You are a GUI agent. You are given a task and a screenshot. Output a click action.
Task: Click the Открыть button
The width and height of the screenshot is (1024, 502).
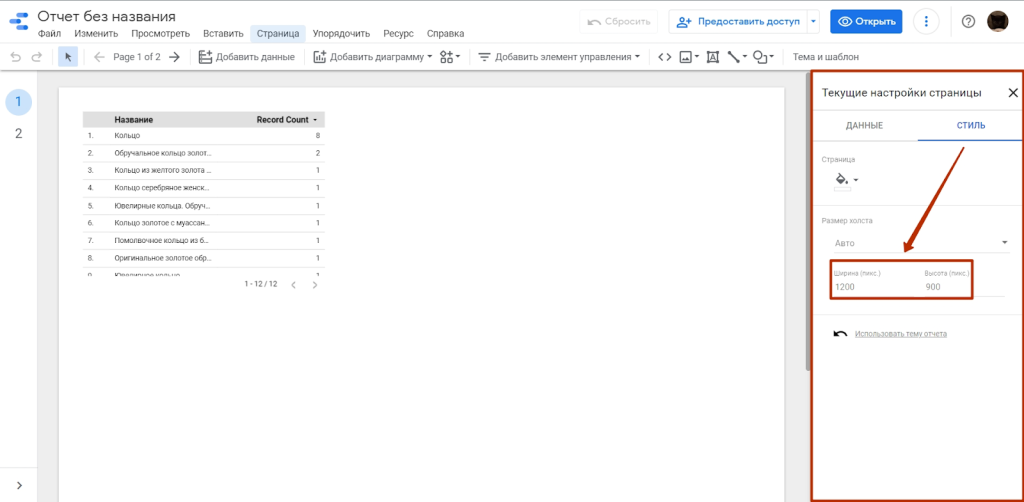(866, 21)
